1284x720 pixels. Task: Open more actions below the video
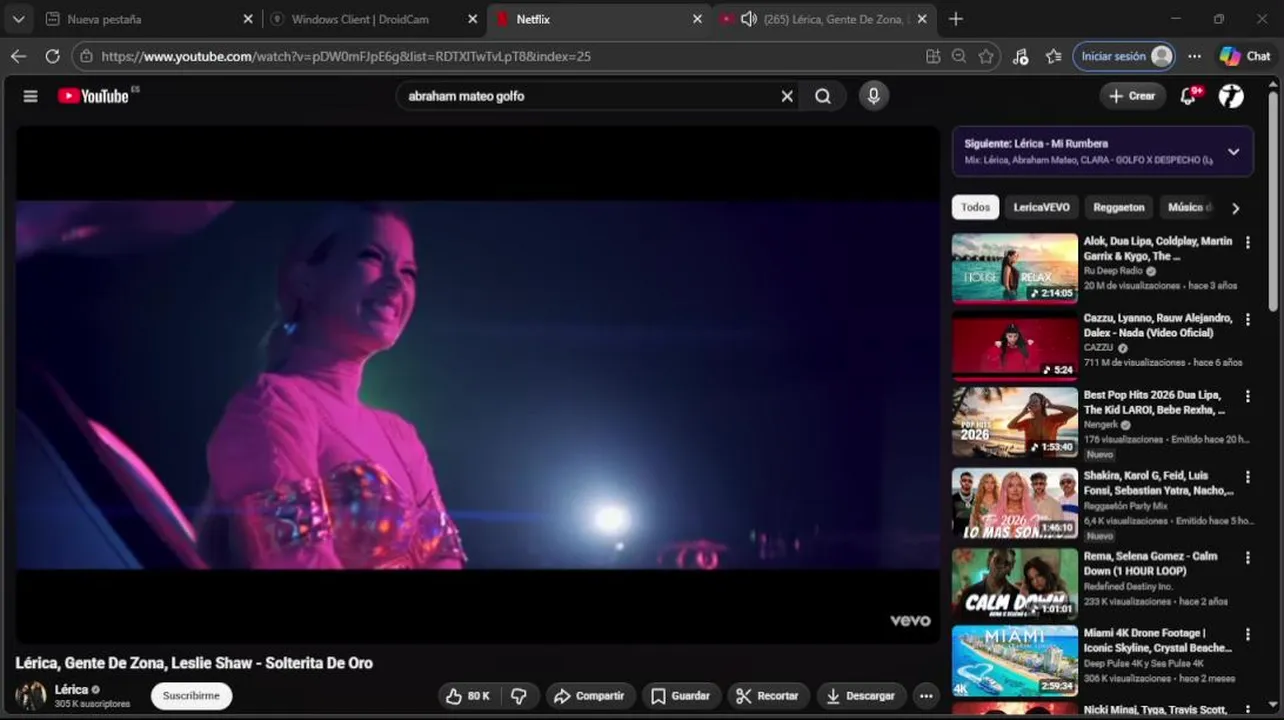click(x=926, y=696)
